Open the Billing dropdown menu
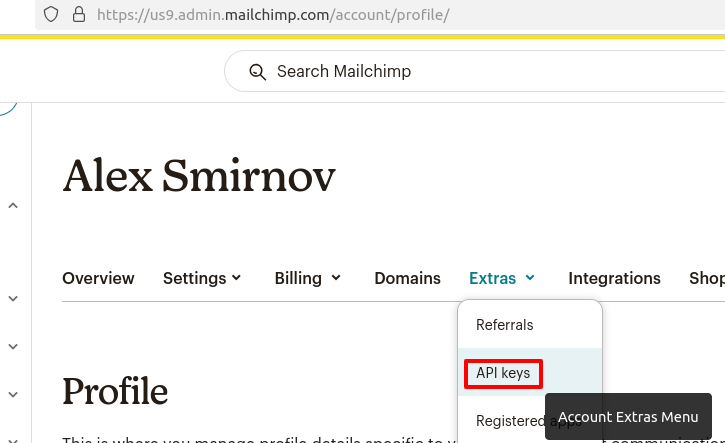The image size is (725, 443). [x=307, y=278]
